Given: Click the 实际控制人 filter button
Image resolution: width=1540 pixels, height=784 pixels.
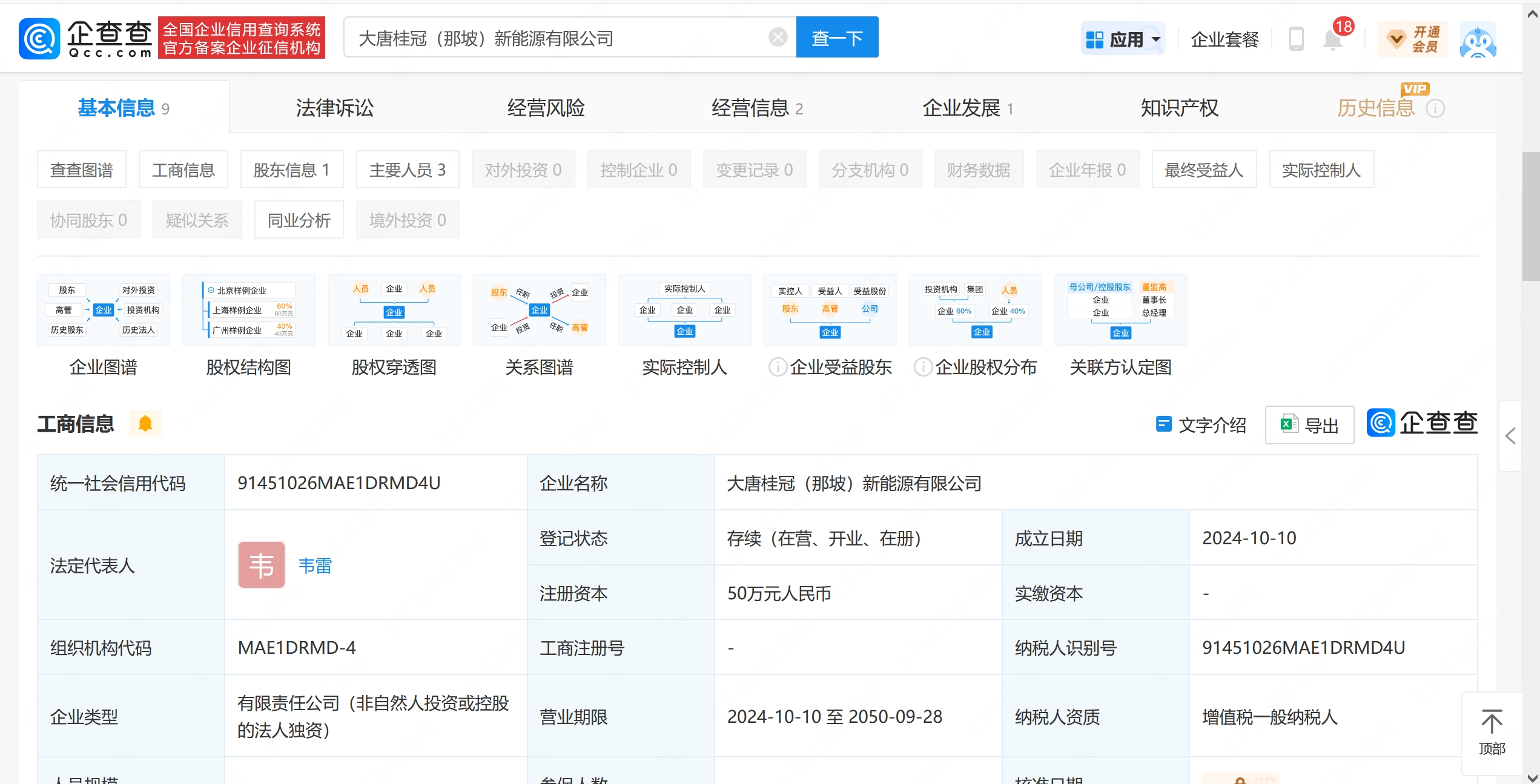Looking at the screenshot, I should click(1321, 170).
